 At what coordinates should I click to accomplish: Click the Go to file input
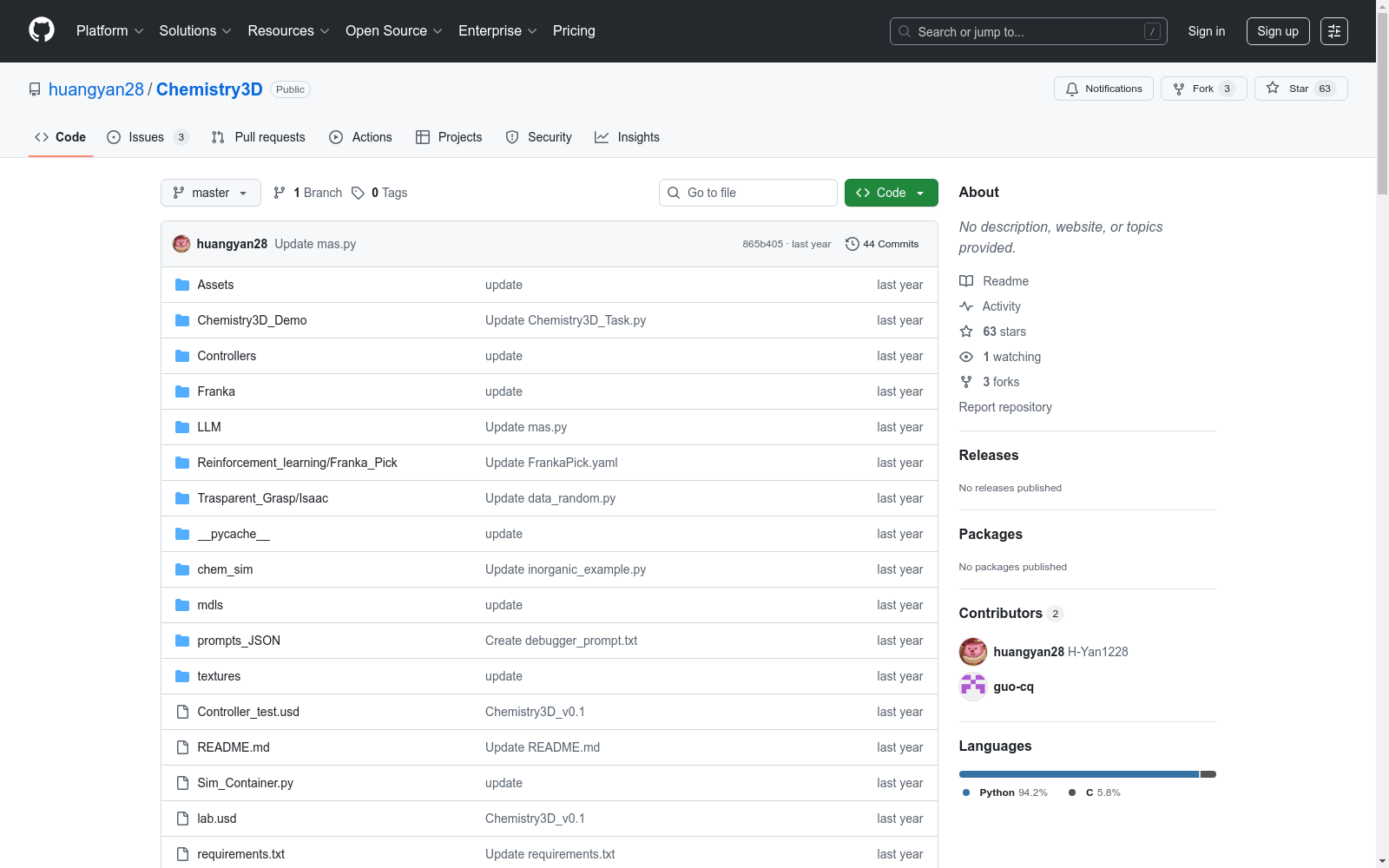(748, 193)
